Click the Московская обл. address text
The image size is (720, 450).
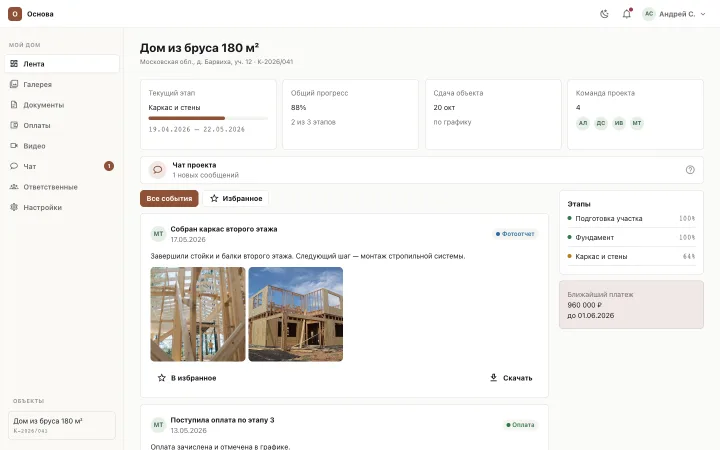point(216,62)
